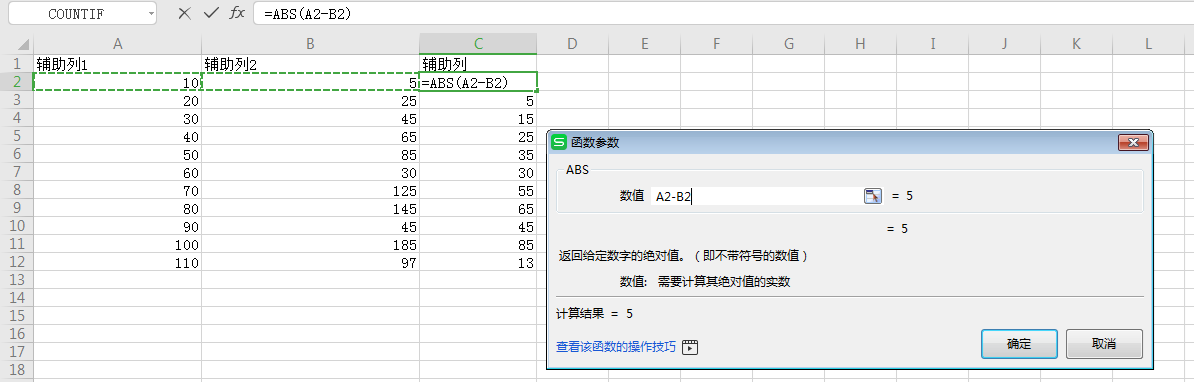Viewport: 1194px width, 382px height.
Task: Click cell B8 with value 125
Action: pyautogui.click(x=311, y=190)
